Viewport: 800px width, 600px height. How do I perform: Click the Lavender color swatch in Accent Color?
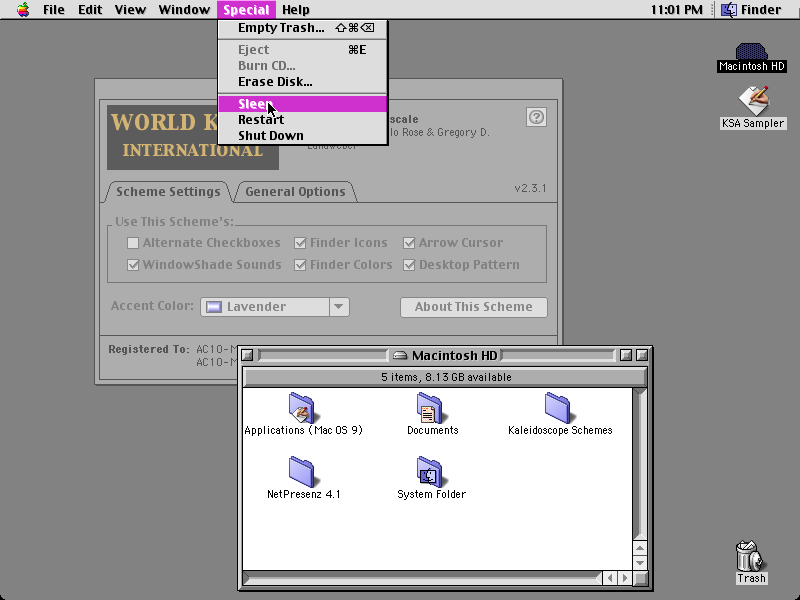pyautogui.click(x=213, y=307)
